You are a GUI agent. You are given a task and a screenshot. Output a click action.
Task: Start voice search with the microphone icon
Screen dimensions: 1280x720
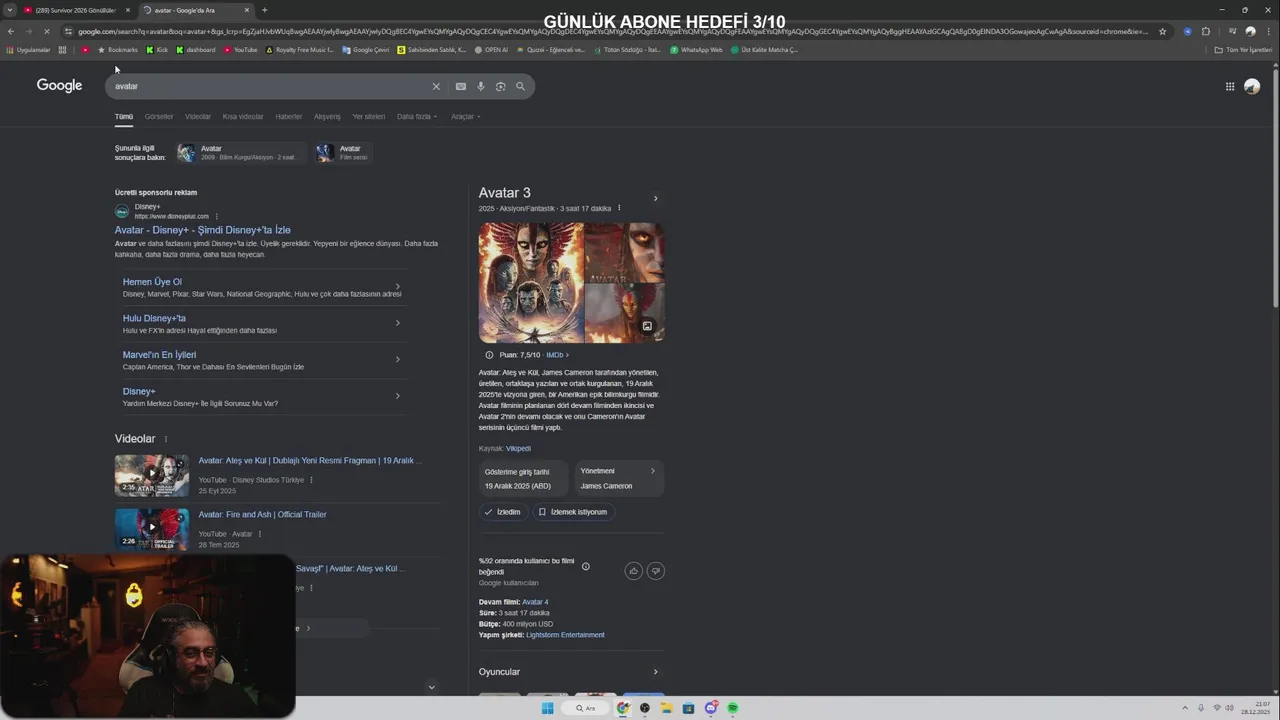click(480, 86)
